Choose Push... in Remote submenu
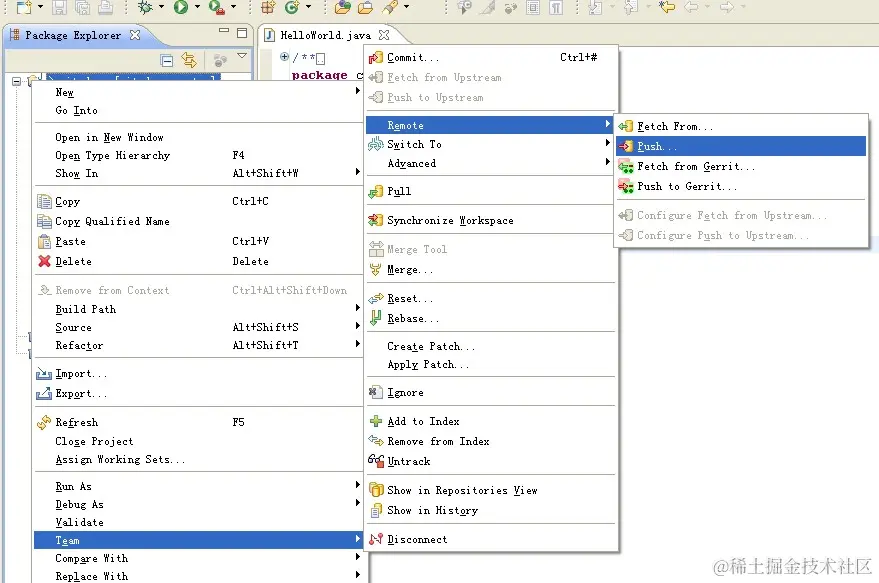The height and width of the screenshot is (583, 879). 741,146
